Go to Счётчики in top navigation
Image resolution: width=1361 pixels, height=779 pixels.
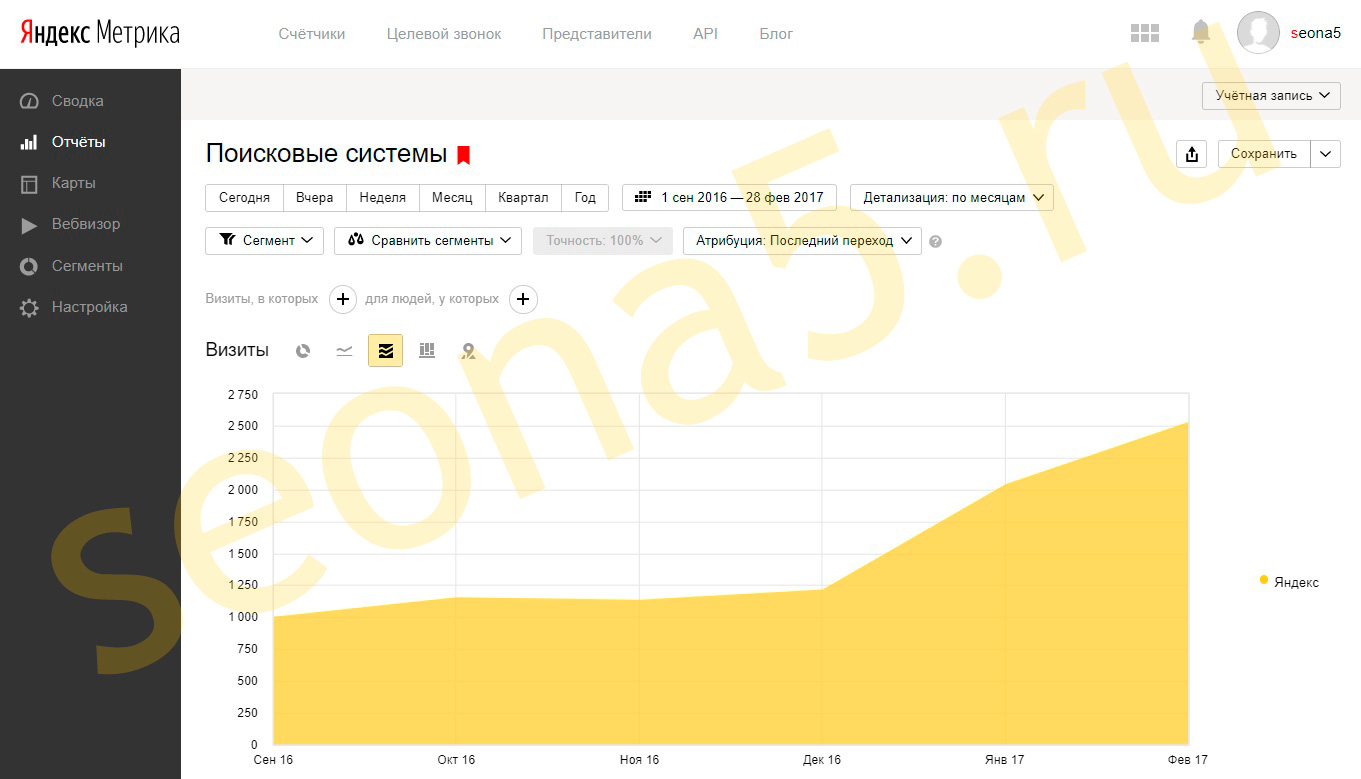[312, 34]
